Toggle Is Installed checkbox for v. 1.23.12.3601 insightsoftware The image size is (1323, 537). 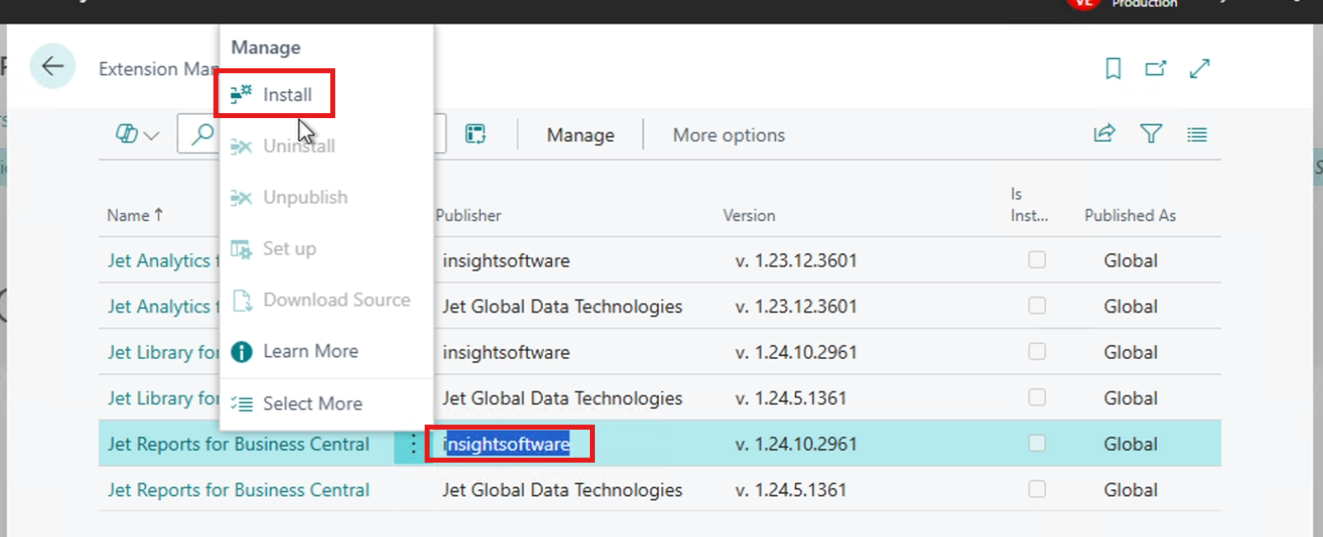1037,260
